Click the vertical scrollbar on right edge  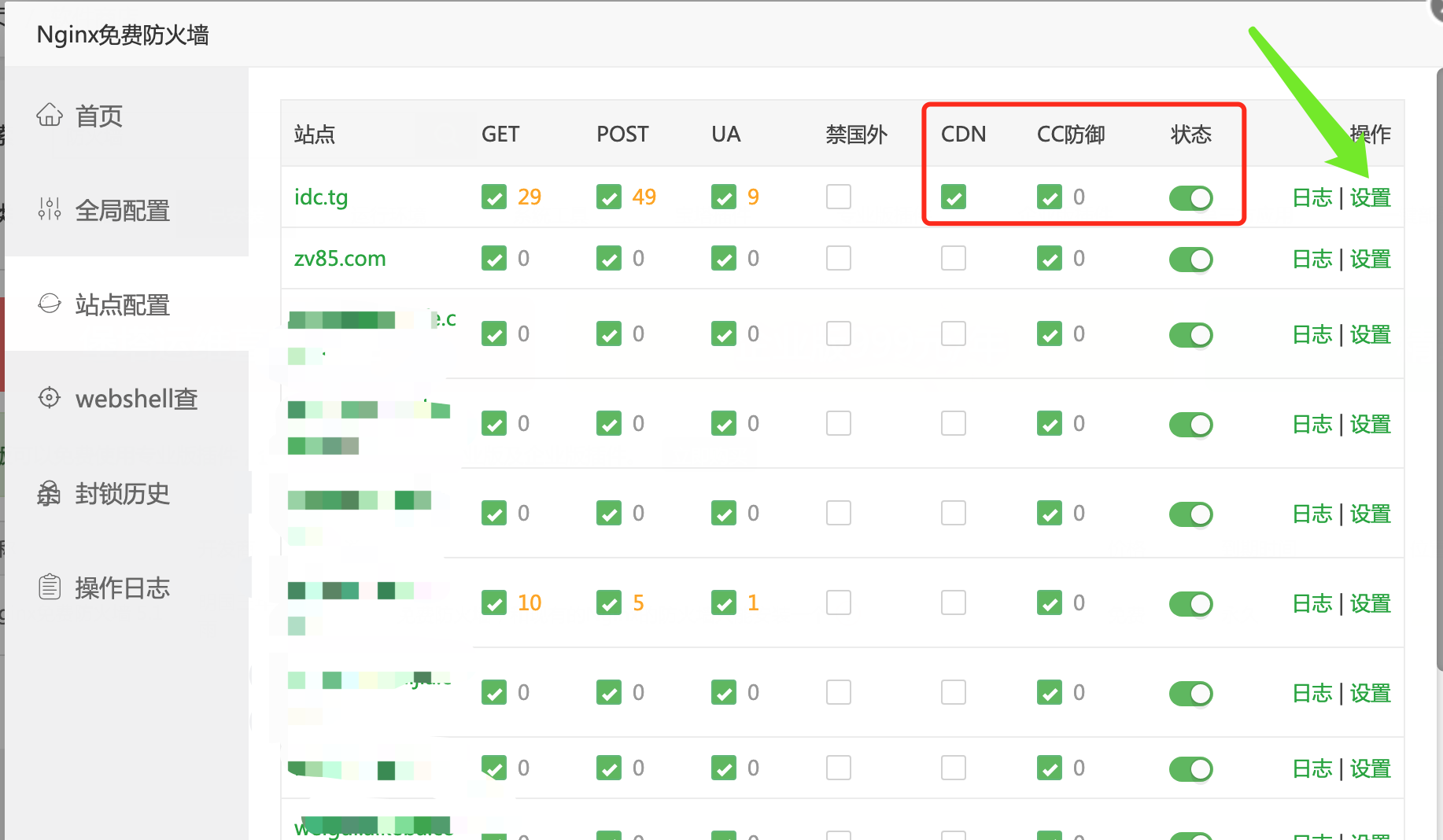[1438, 370]
